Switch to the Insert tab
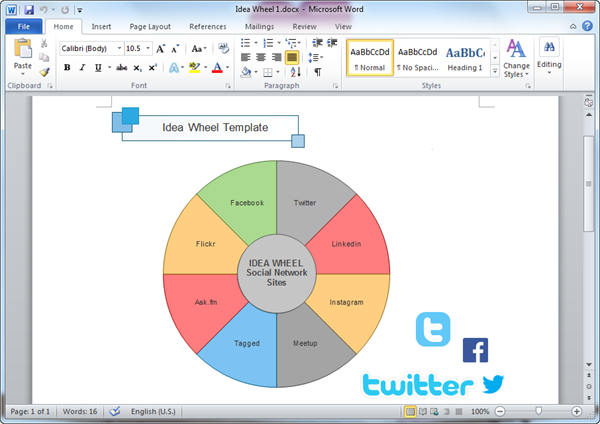Screen dimensions: 600x424 pyautogui.click(x=101, y=26)
